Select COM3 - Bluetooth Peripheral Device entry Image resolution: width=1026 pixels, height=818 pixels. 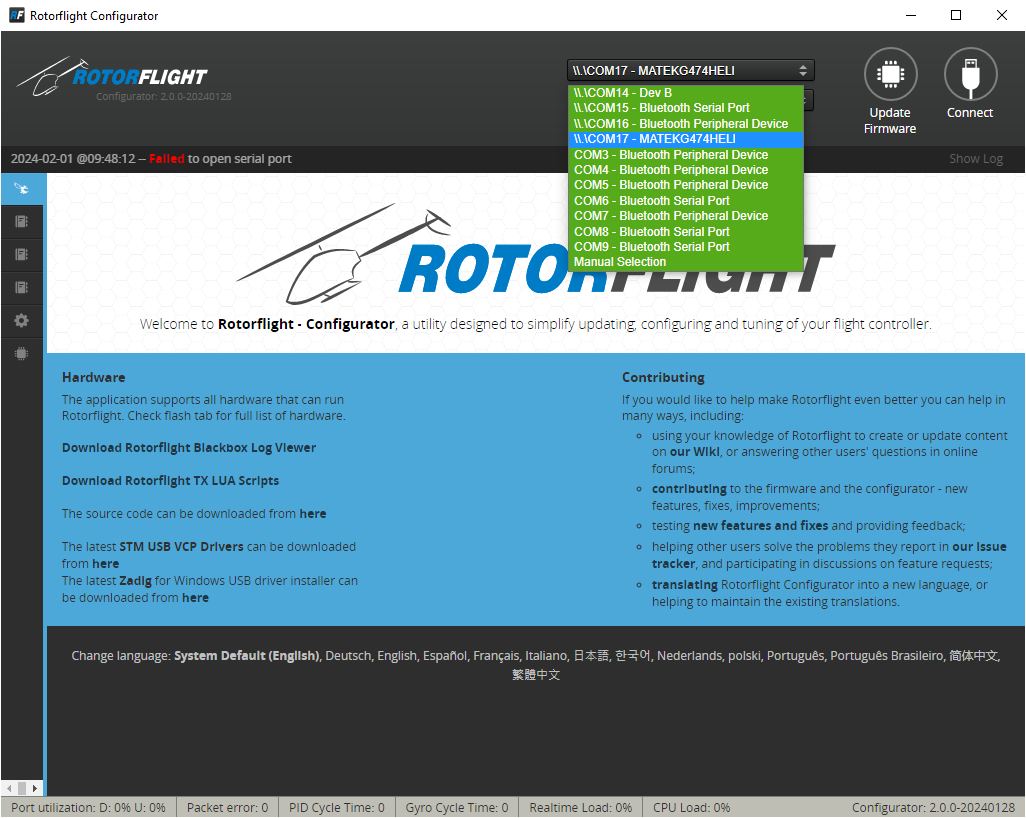point(671,155)
